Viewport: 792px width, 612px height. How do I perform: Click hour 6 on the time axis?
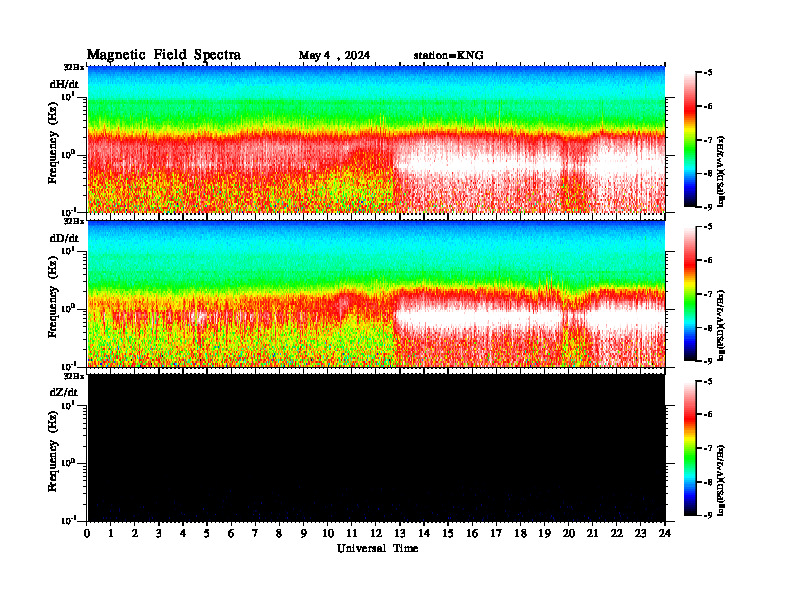pyautogui.click(x=231, y=534)
